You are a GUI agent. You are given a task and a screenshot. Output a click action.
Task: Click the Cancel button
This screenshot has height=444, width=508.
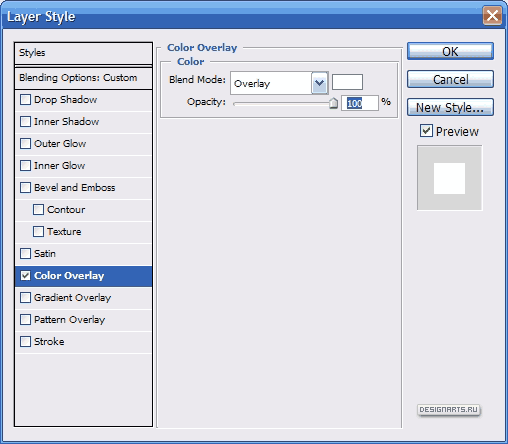pos(450,79)
